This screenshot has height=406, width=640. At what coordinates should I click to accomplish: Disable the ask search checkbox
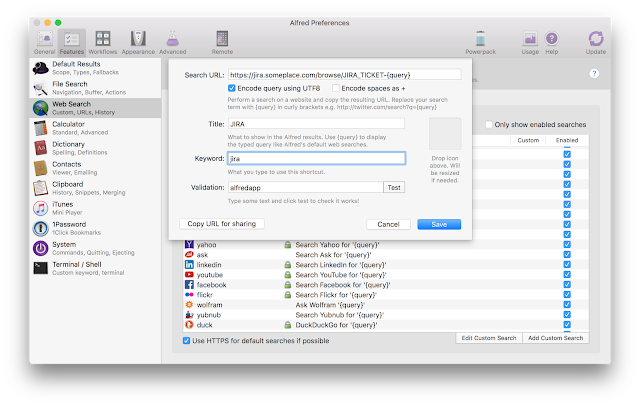tap(567, 254)
